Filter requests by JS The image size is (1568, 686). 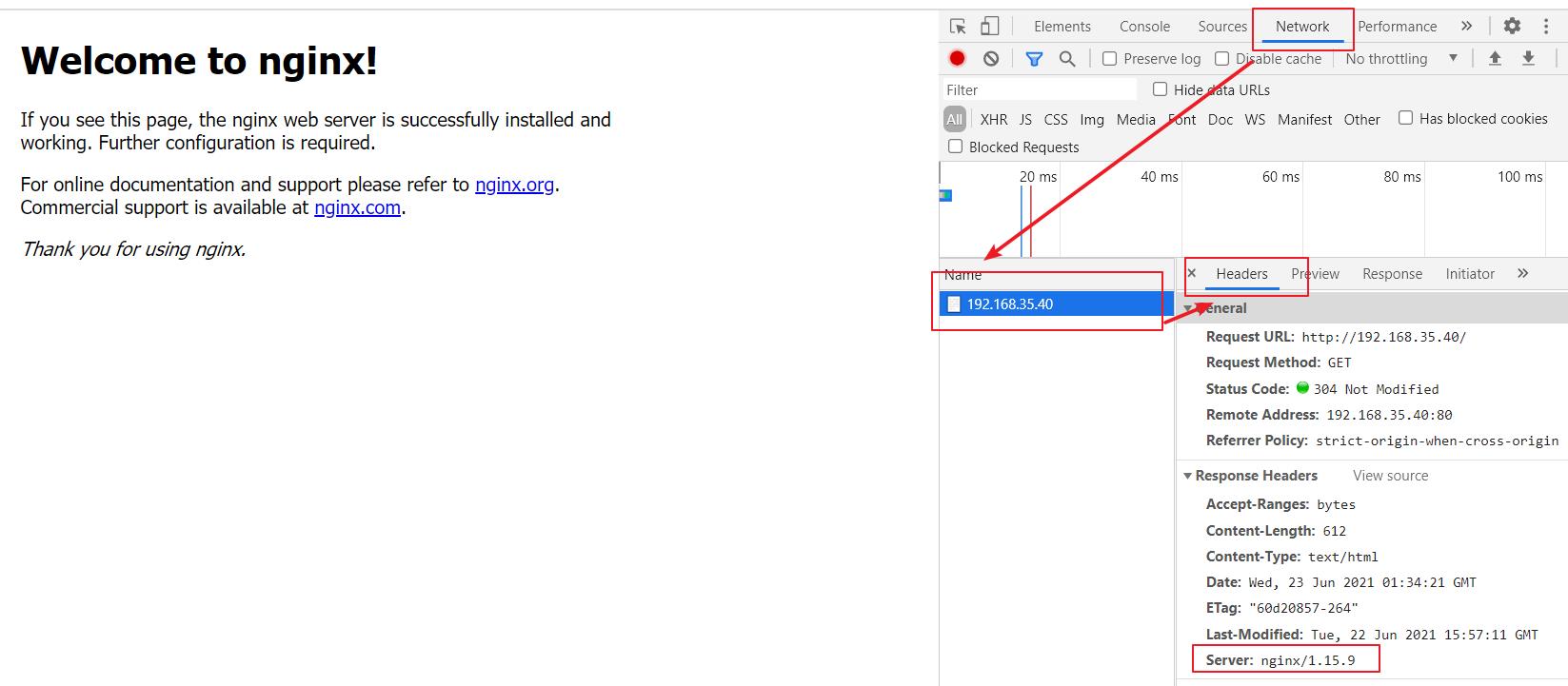1025,119
